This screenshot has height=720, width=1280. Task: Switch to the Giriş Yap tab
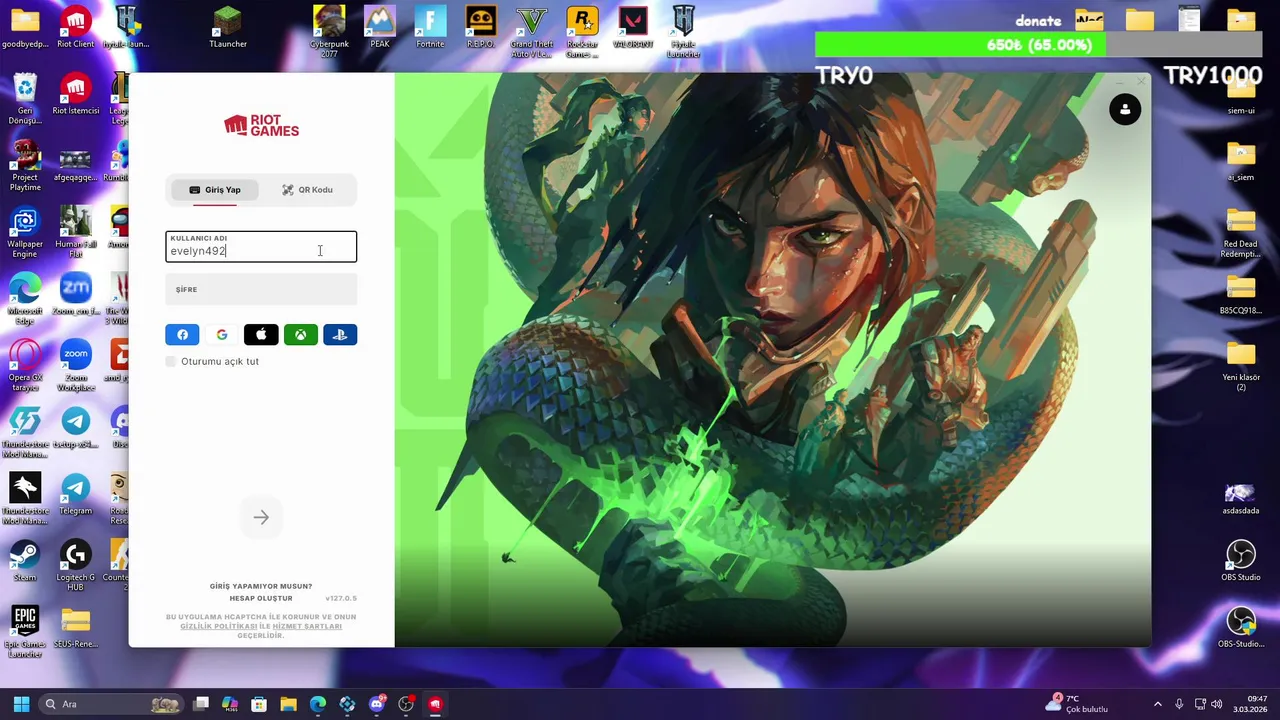coord(215,190)
